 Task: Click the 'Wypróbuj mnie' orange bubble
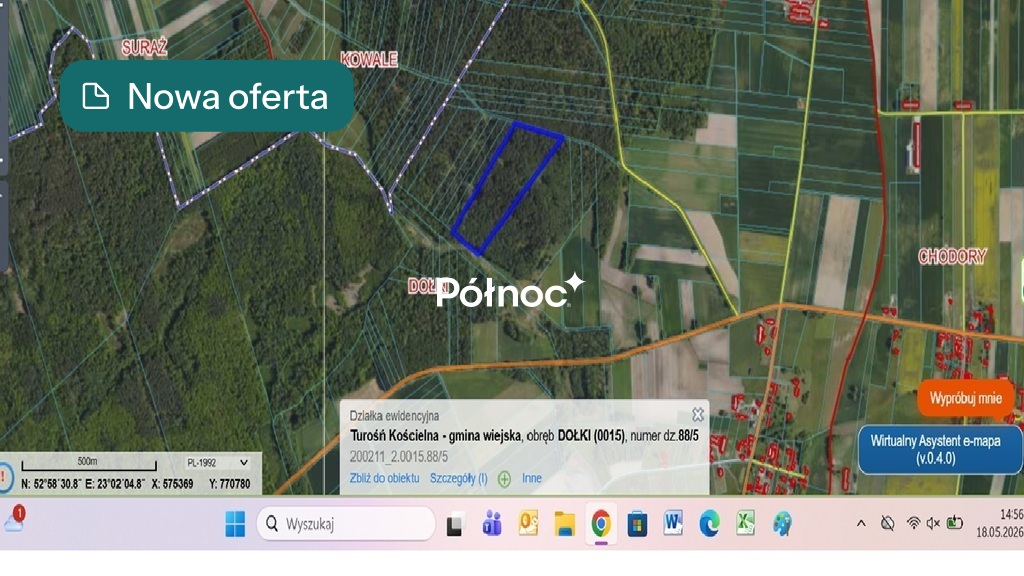(965, 398)
